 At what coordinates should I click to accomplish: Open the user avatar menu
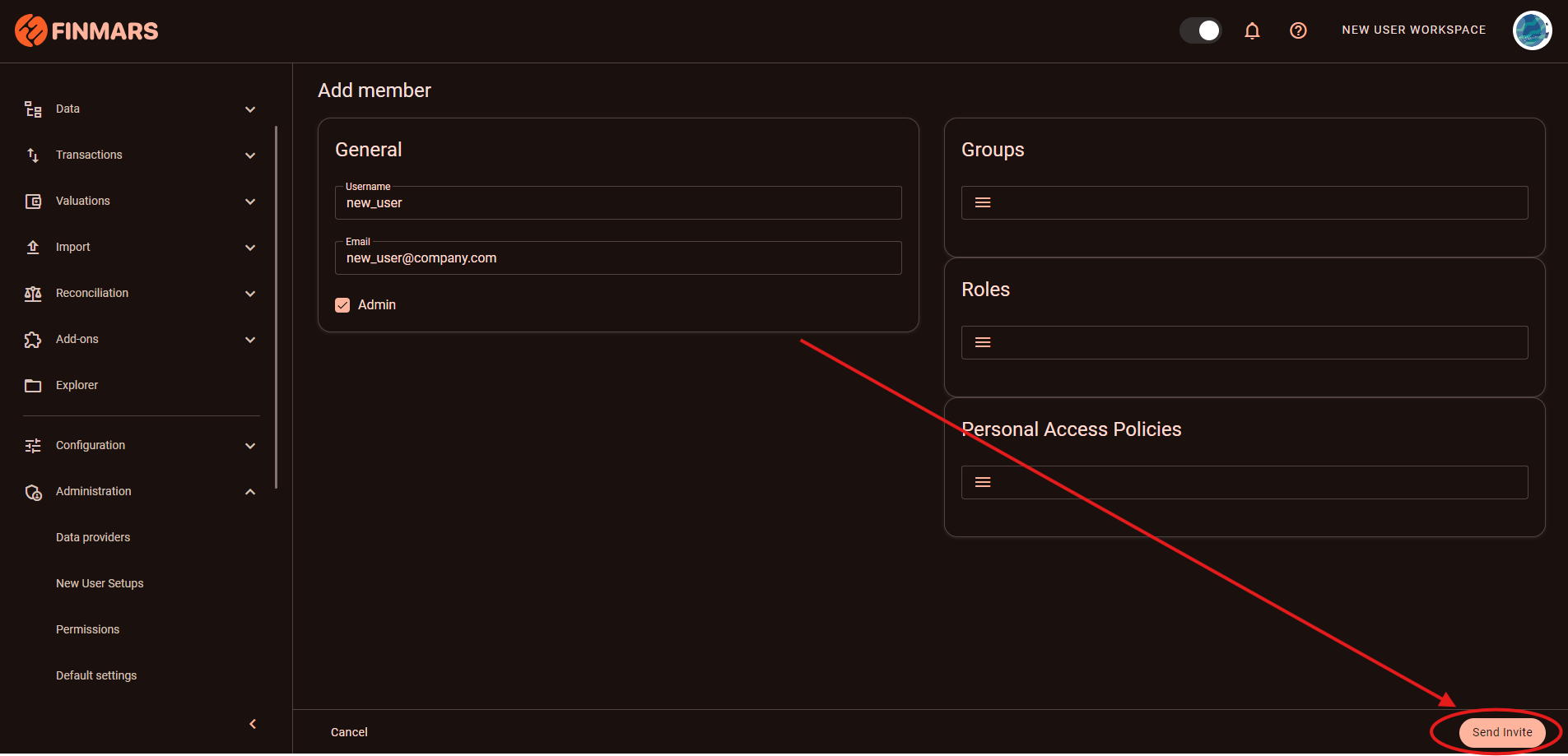[x=1532, y=30]
